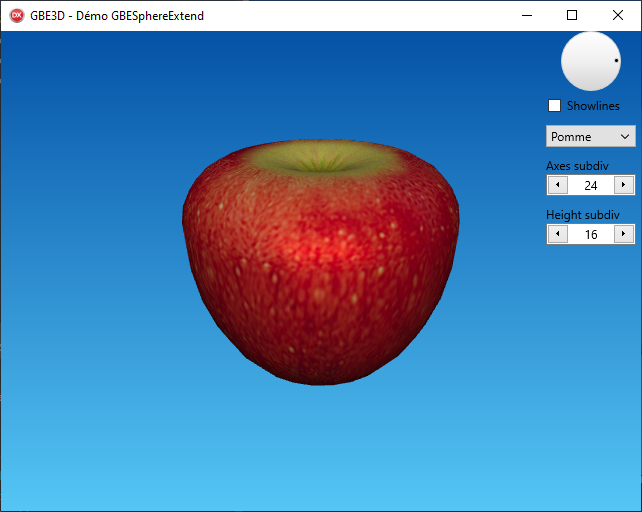Click the round rotation dial knob
The image size is (642, 512).
[590, 62]
